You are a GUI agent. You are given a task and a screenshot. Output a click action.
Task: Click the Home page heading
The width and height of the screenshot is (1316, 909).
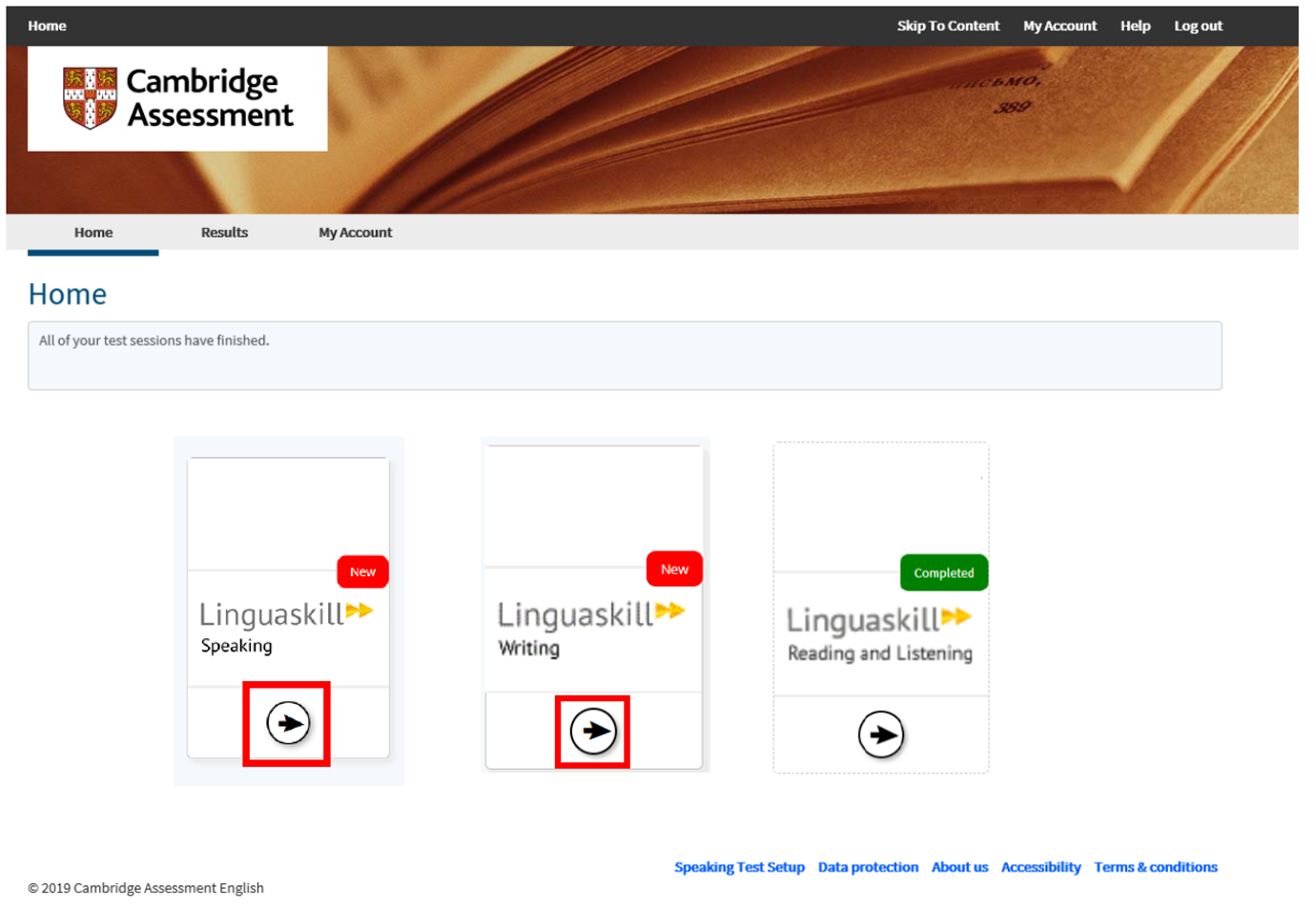coord(68,294)
